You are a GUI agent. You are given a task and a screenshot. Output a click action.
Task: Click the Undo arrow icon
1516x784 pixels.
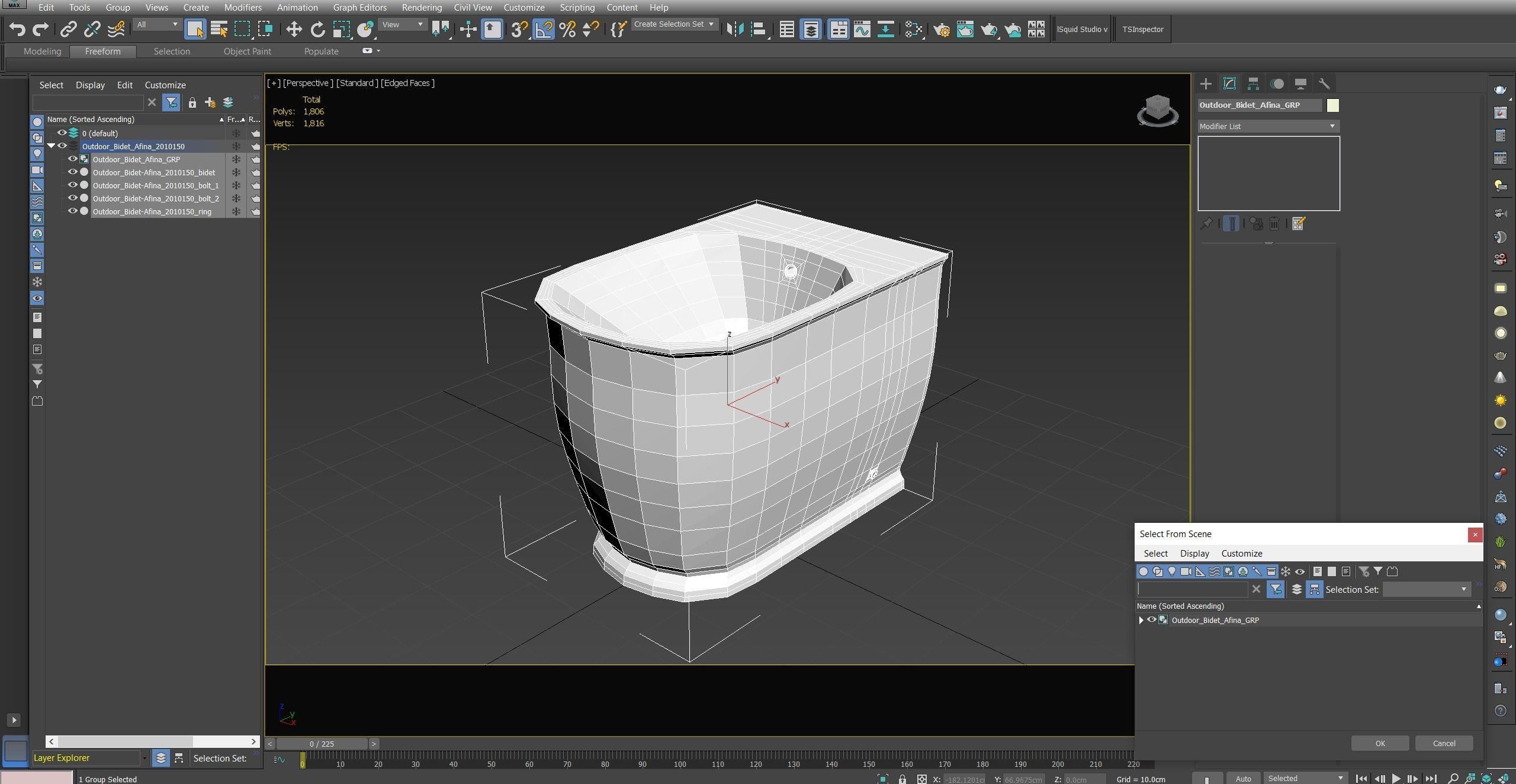pyautogui.click(x=17, y=29)
